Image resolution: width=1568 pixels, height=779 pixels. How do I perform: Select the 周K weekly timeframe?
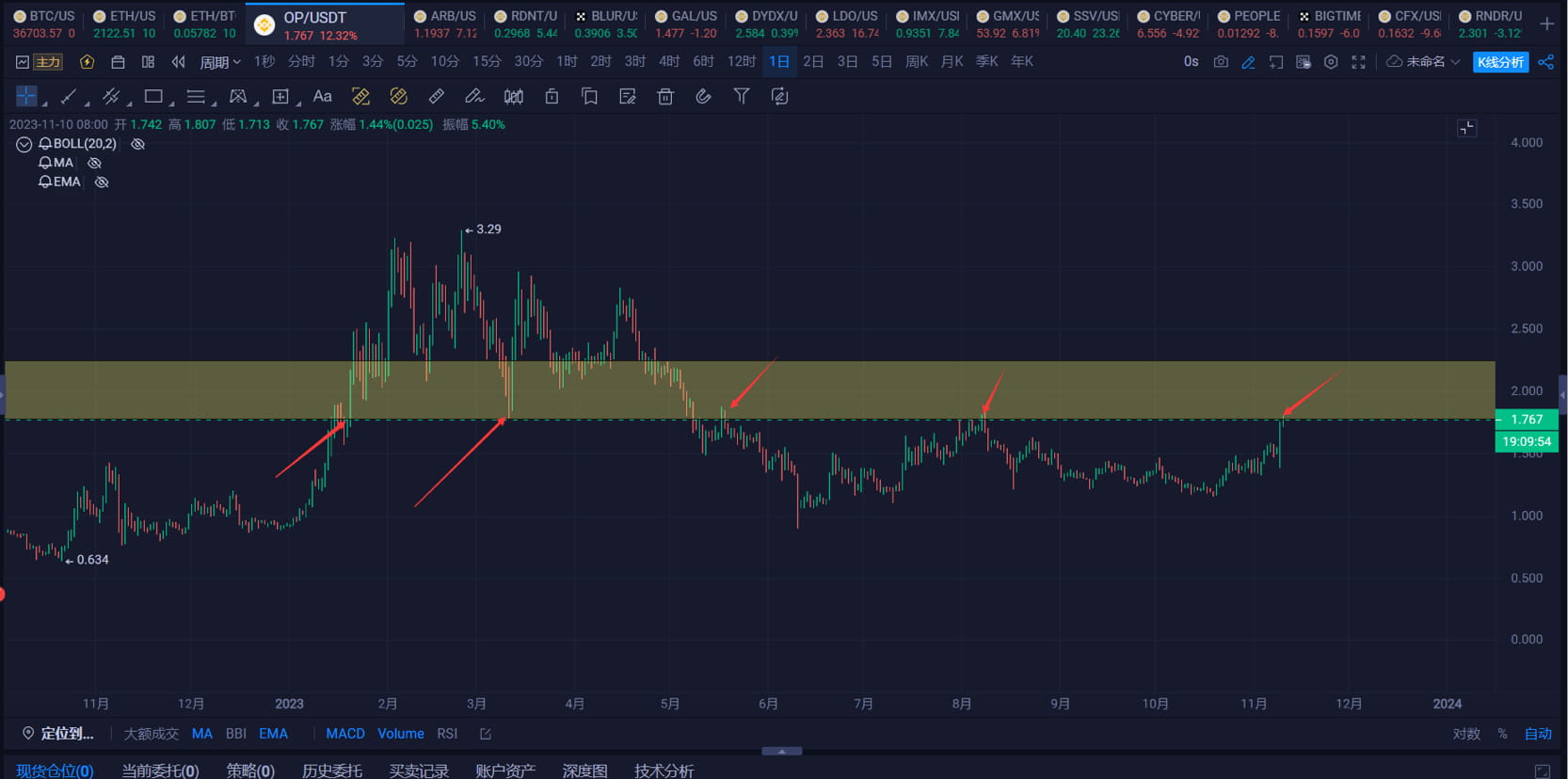point(917,62)
